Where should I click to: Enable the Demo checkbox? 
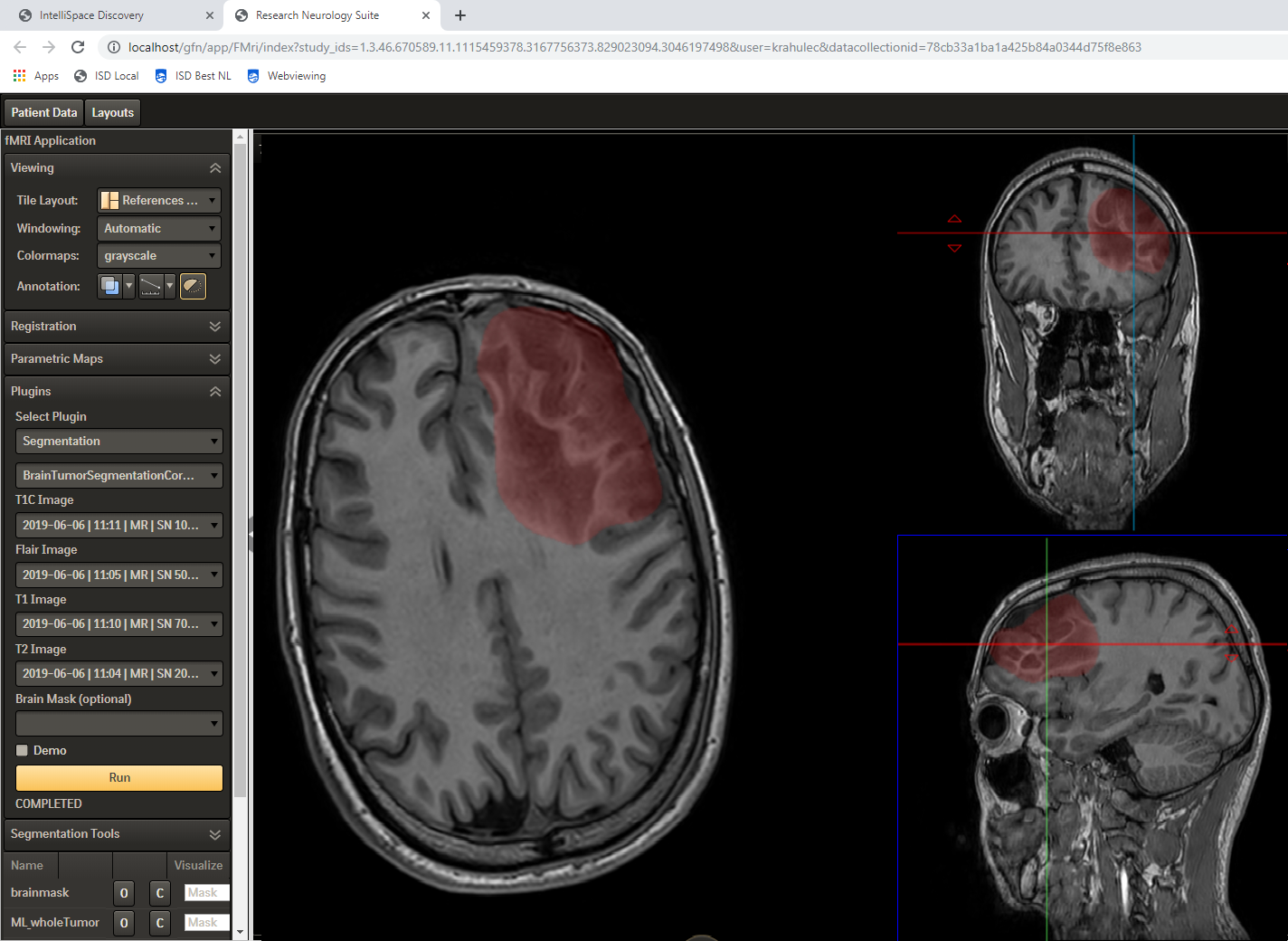[23, 750]
